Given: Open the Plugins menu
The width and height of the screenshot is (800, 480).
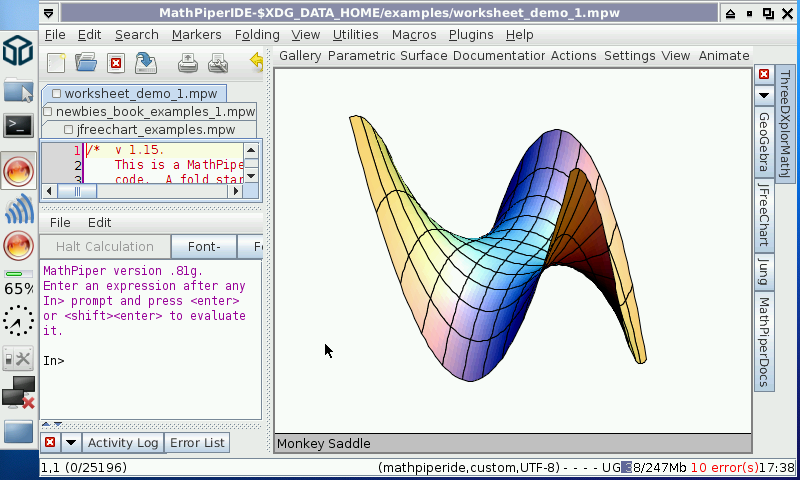Looking at the screenshot, I should [x=471, y=34].
